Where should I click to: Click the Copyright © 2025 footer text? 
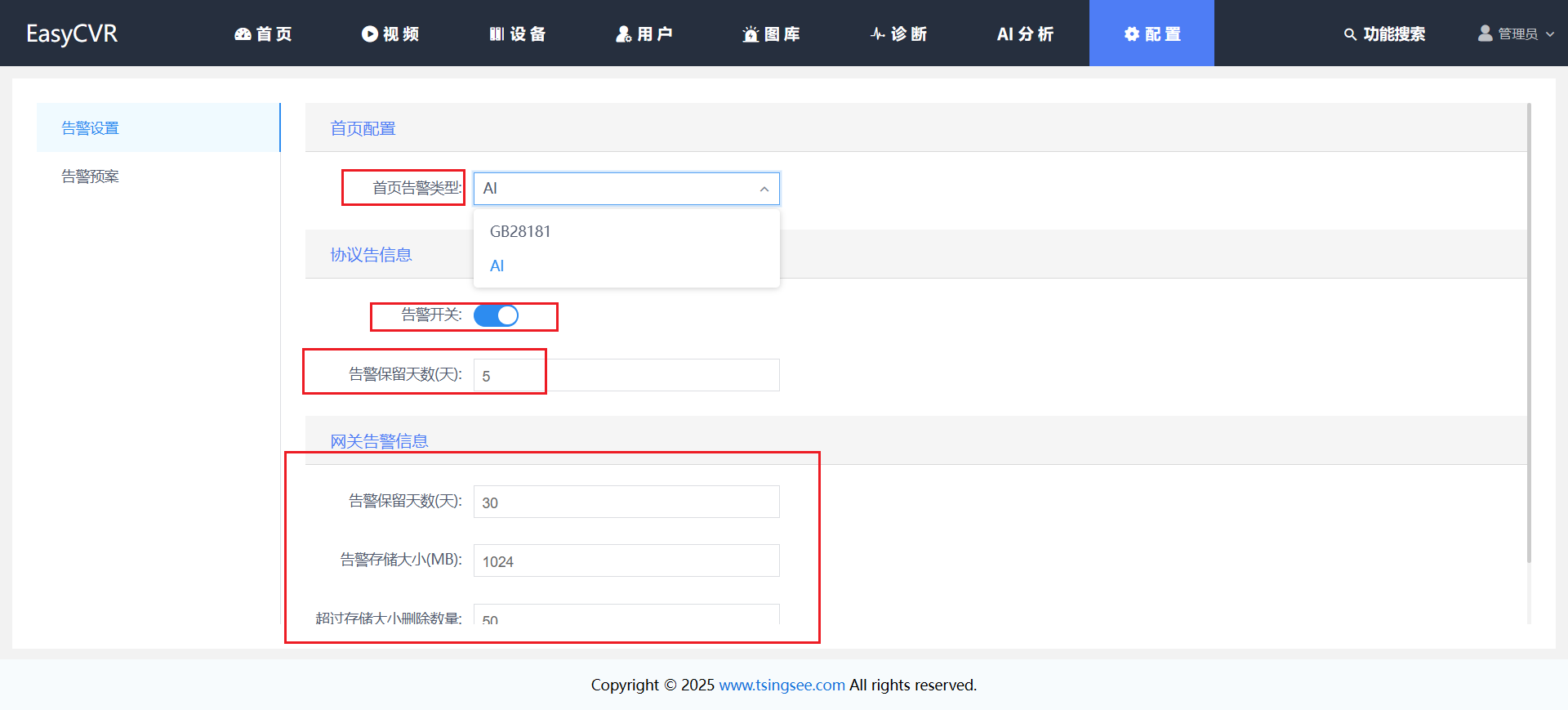(x=653, y=685)
